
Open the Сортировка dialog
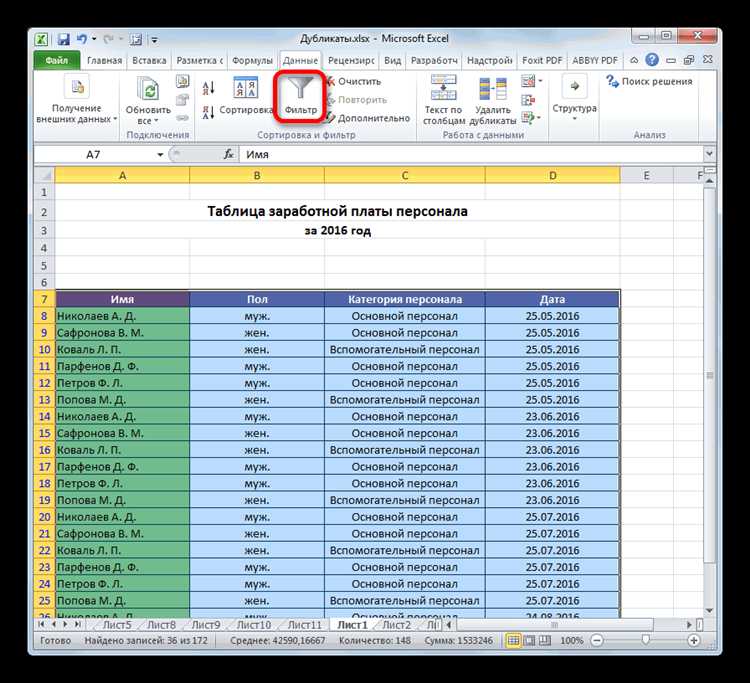tap(246, 96)
